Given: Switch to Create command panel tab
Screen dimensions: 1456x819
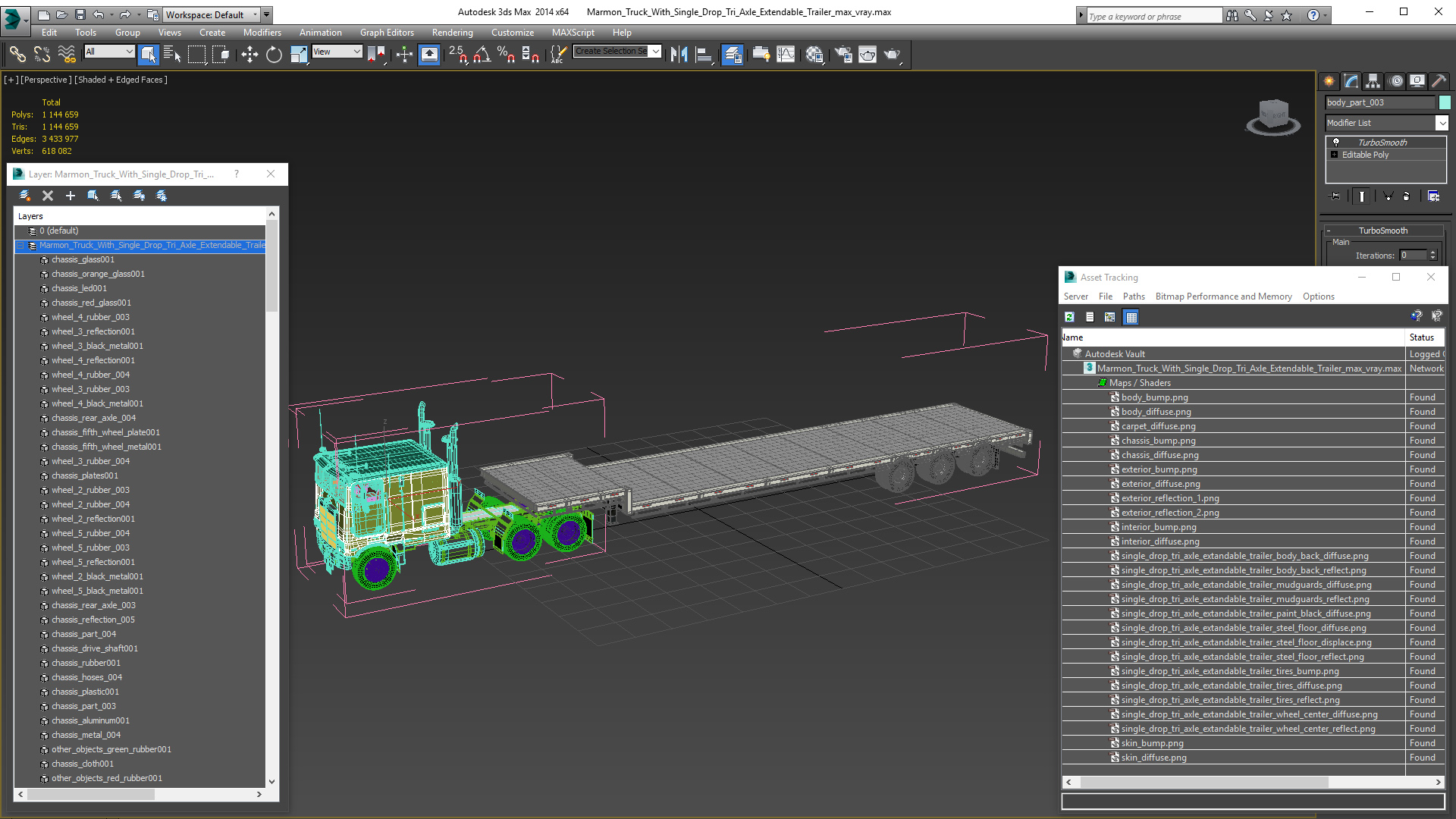Looking at the screenshot, I should click(1329, 80).
